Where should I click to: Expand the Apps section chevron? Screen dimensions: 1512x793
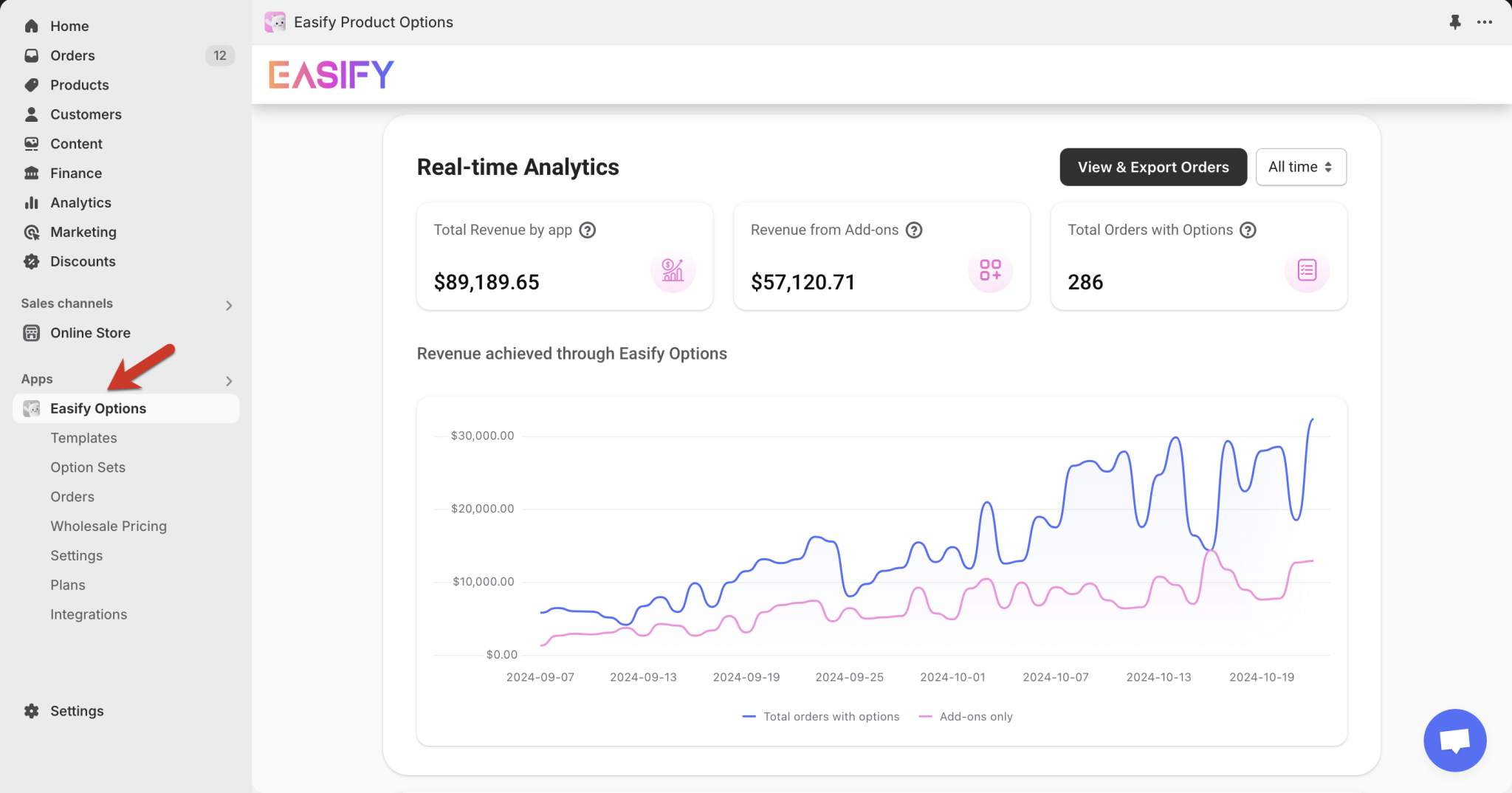coord(228,381)
